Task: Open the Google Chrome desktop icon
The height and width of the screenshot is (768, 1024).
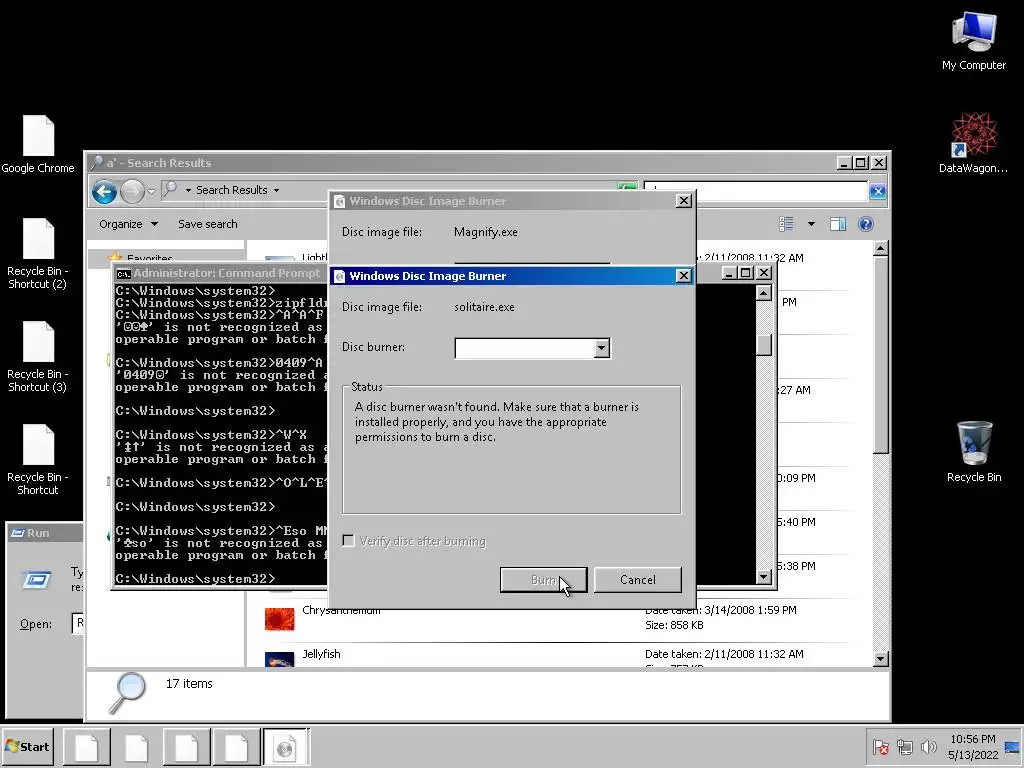Action: 38,144
